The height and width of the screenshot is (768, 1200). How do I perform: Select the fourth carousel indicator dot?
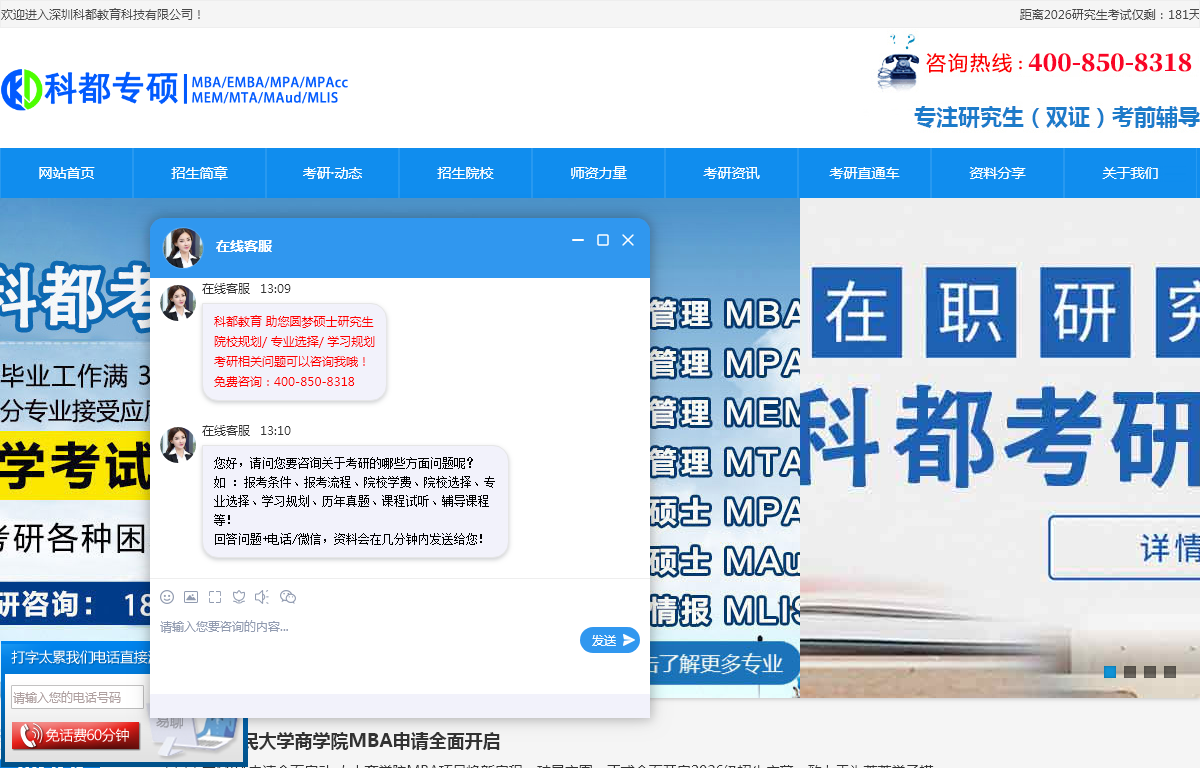point(1170,672)
